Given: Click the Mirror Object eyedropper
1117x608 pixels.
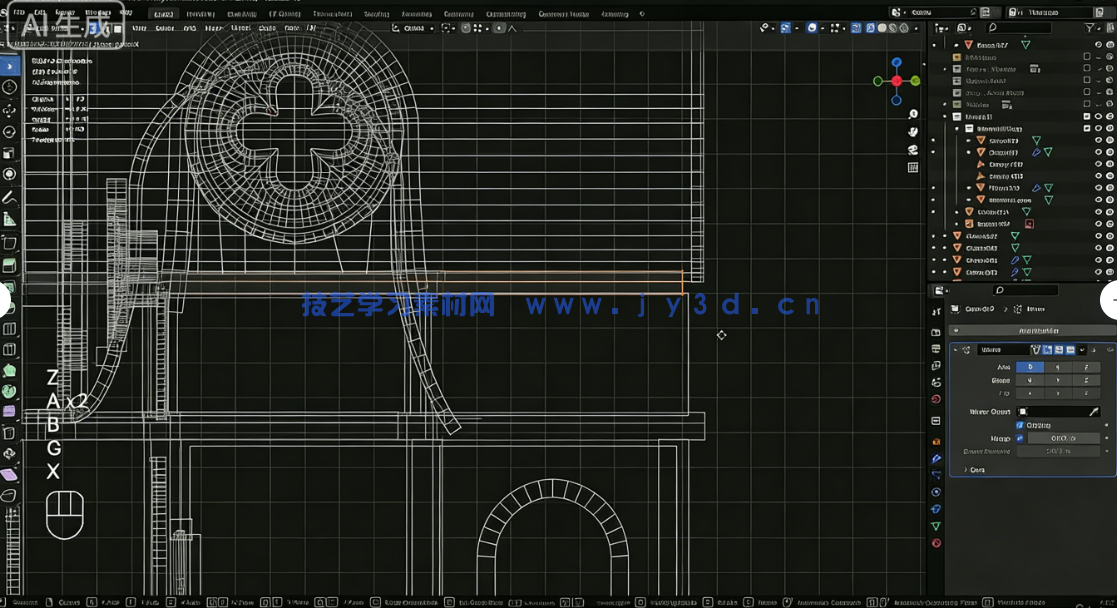Looking at the screenshot, I should click(1094, 413).
